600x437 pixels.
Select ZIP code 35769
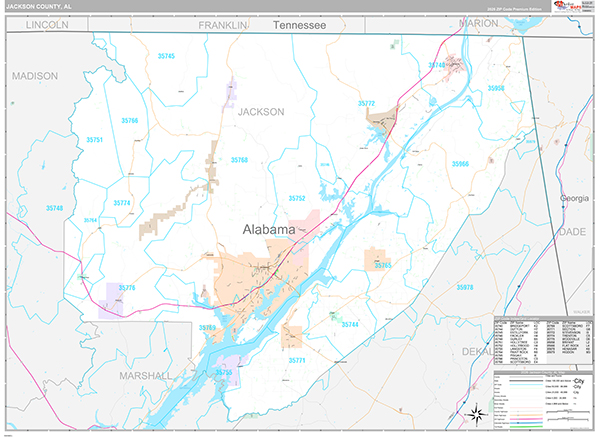207,328
